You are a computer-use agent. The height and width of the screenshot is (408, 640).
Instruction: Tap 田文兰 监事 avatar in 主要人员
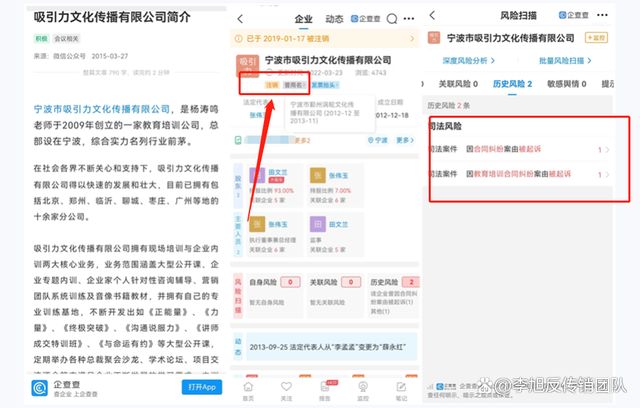tap(318, 224)
